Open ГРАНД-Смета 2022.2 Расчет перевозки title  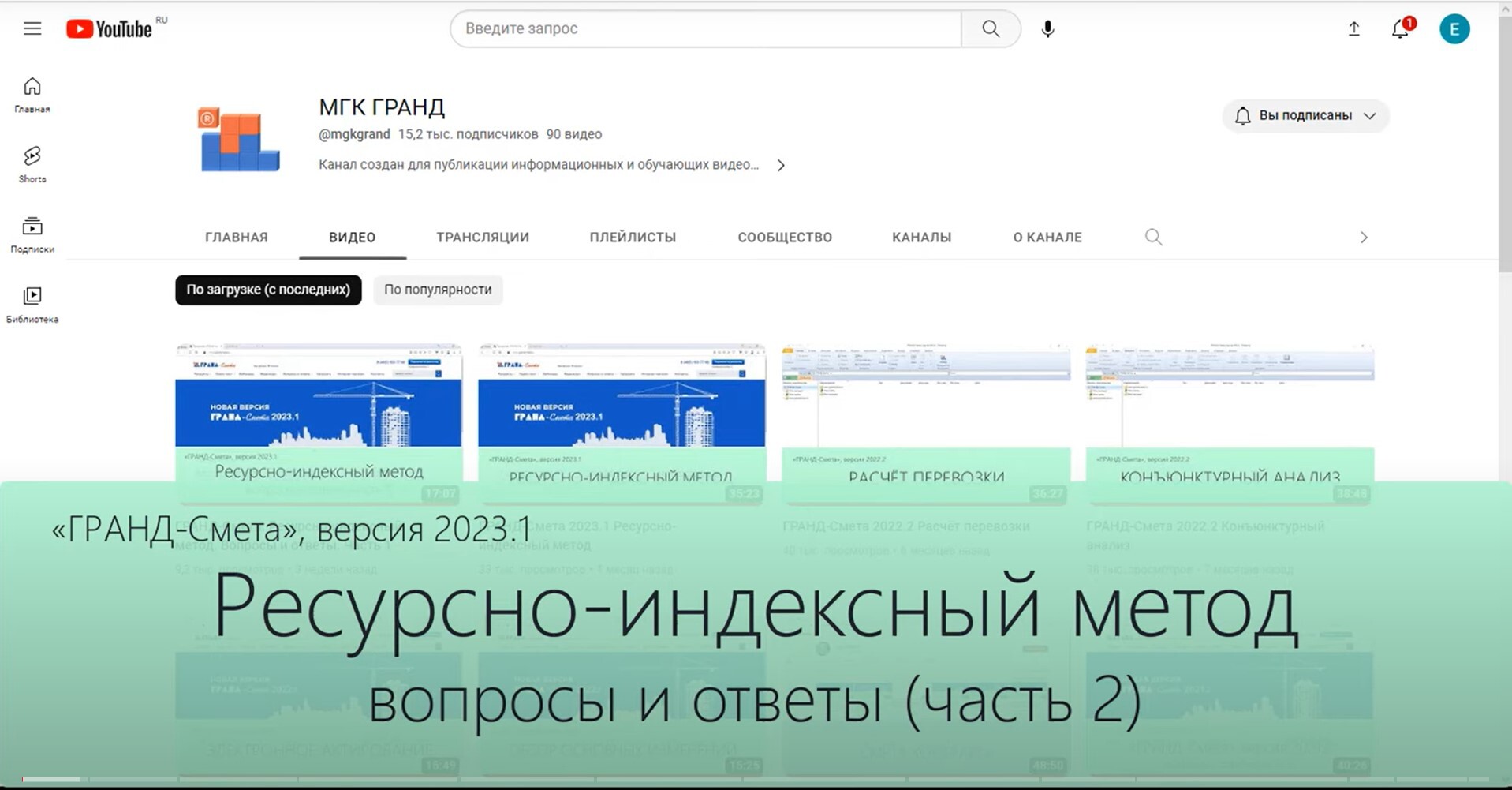(906, 526)
